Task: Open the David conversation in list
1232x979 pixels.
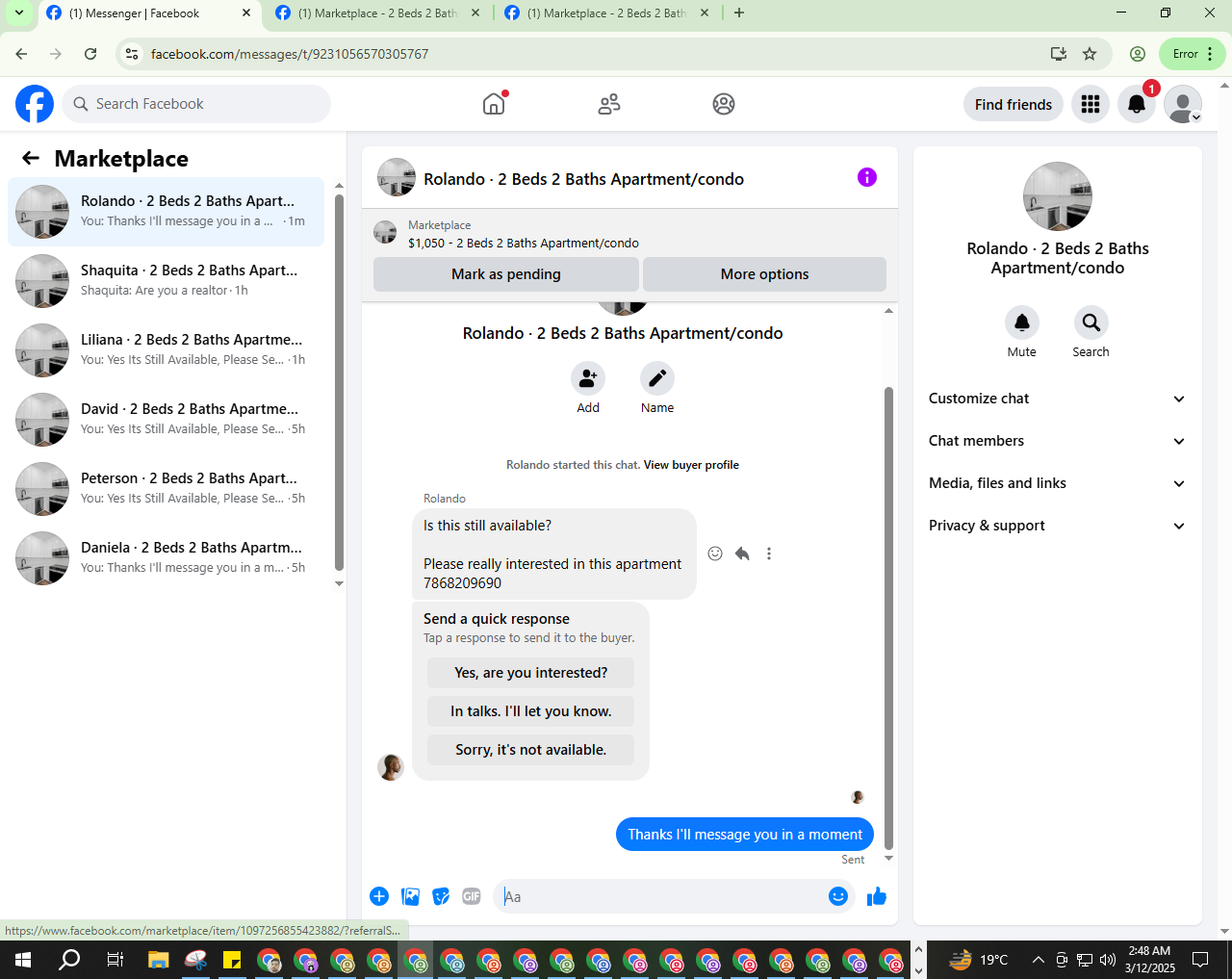Action: click(x=167, y=420)
